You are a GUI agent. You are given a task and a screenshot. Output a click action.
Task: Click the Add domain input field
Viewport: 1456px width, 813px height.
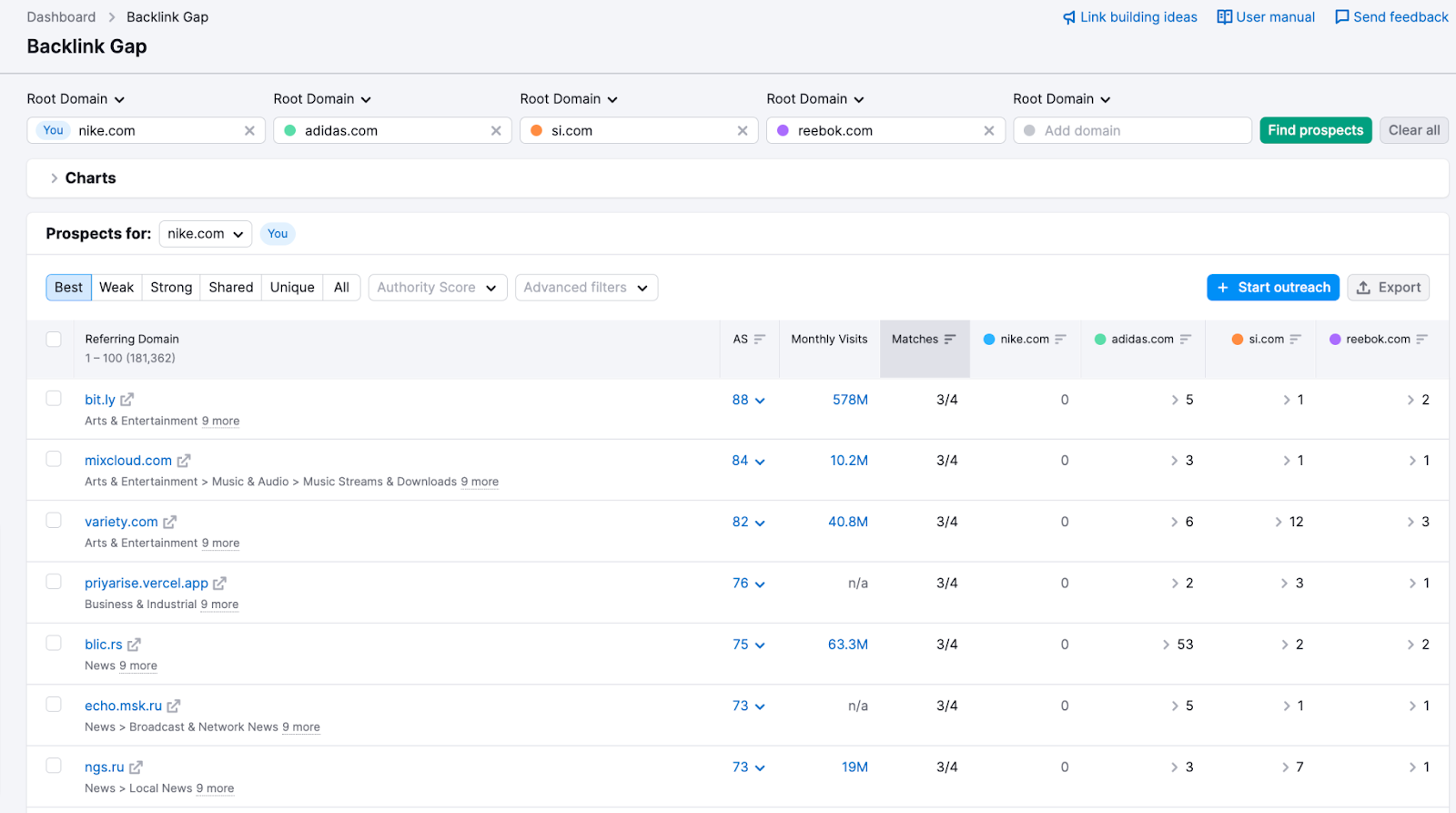(x=1133, y=130)
